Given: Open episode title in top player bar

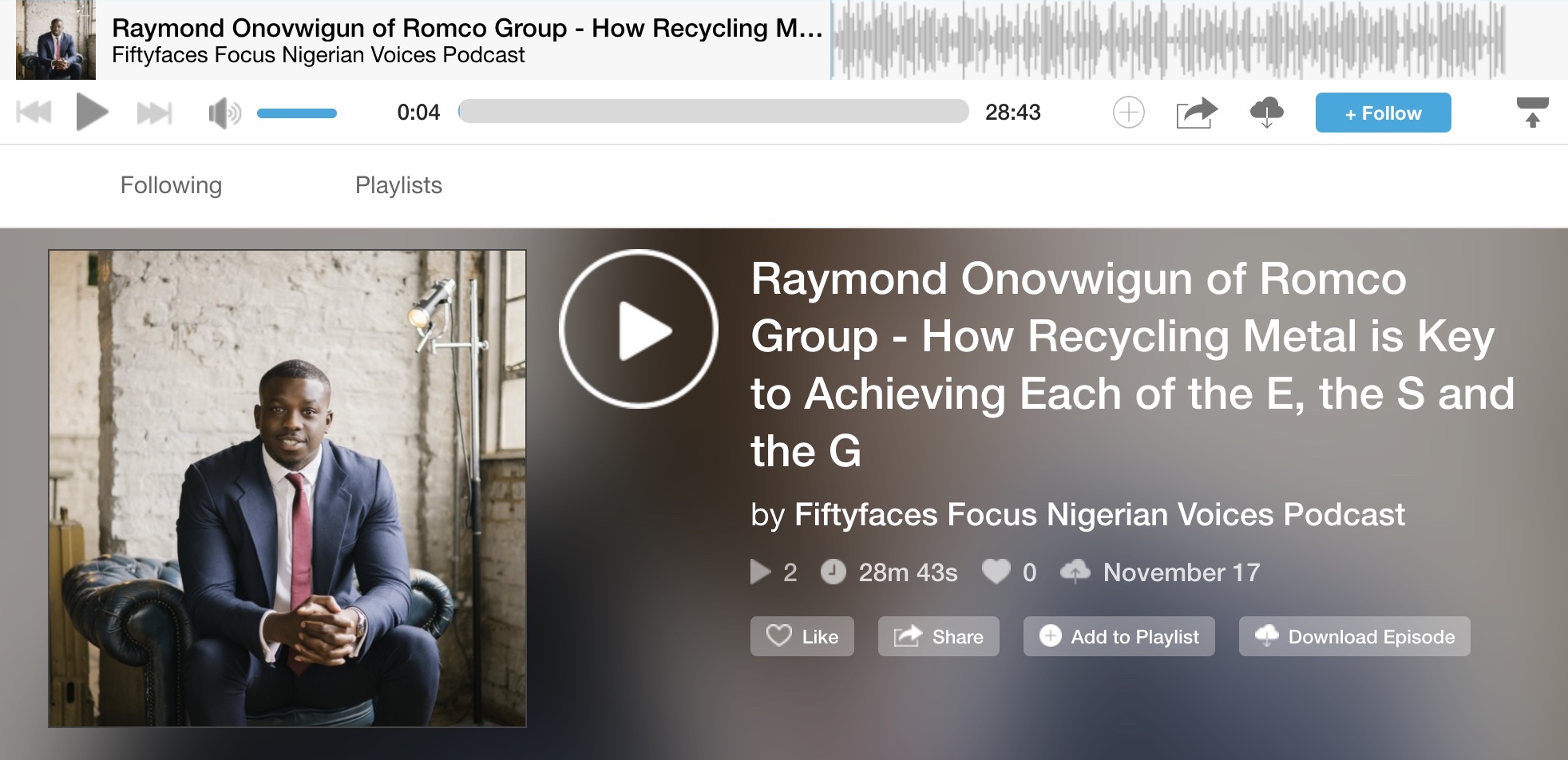Looking at the screenshot, I should 467,28.
